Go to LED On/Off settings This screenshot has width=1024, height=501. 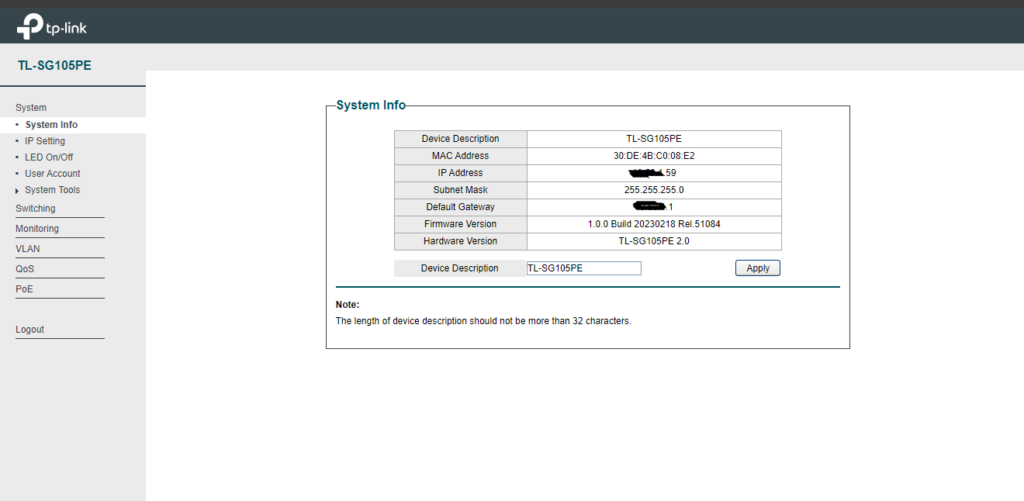coord(49,157)
